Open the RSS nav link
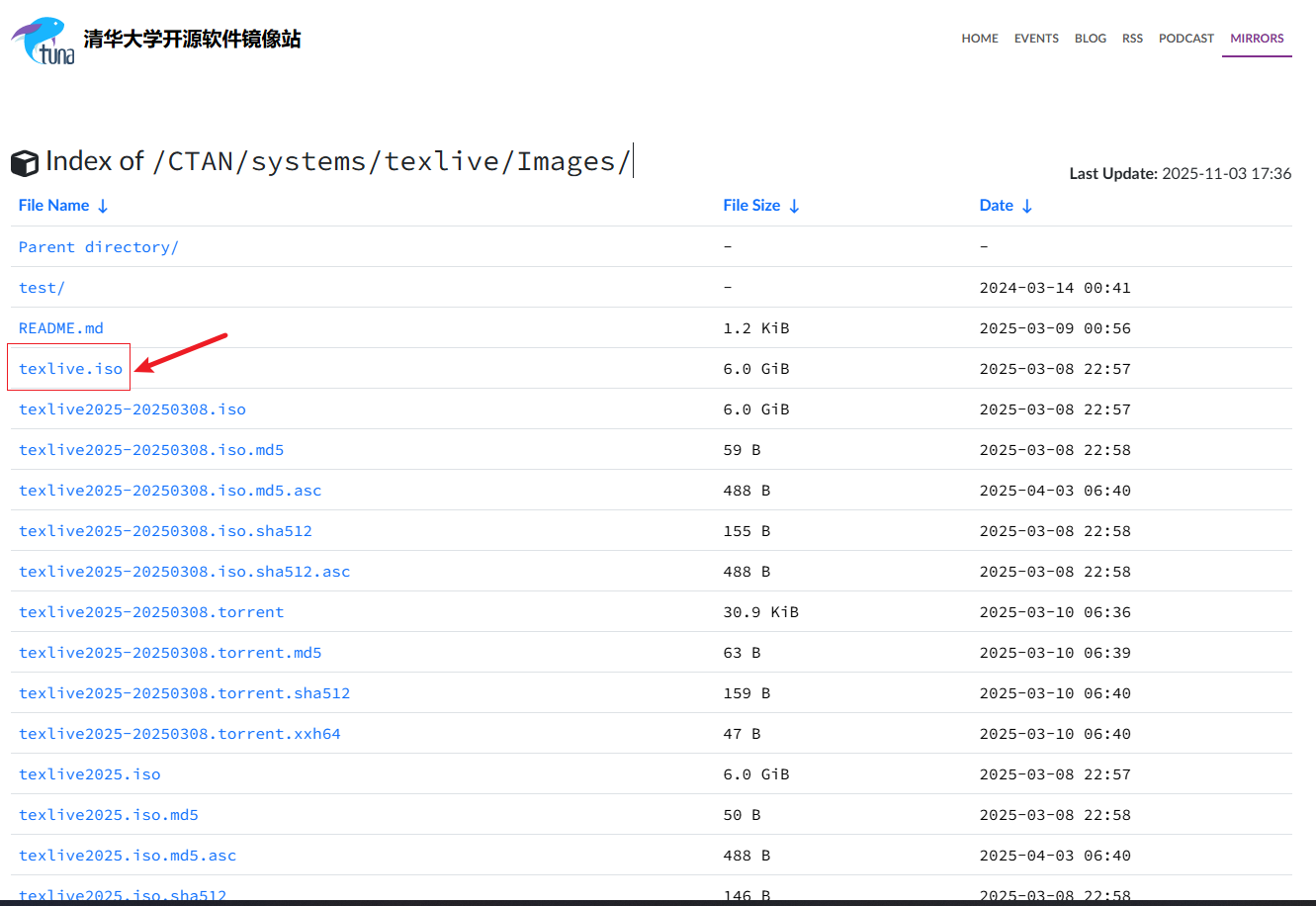Image resolution: width=1316 pixels, height=906 pixels. [x=1132, y=39]
